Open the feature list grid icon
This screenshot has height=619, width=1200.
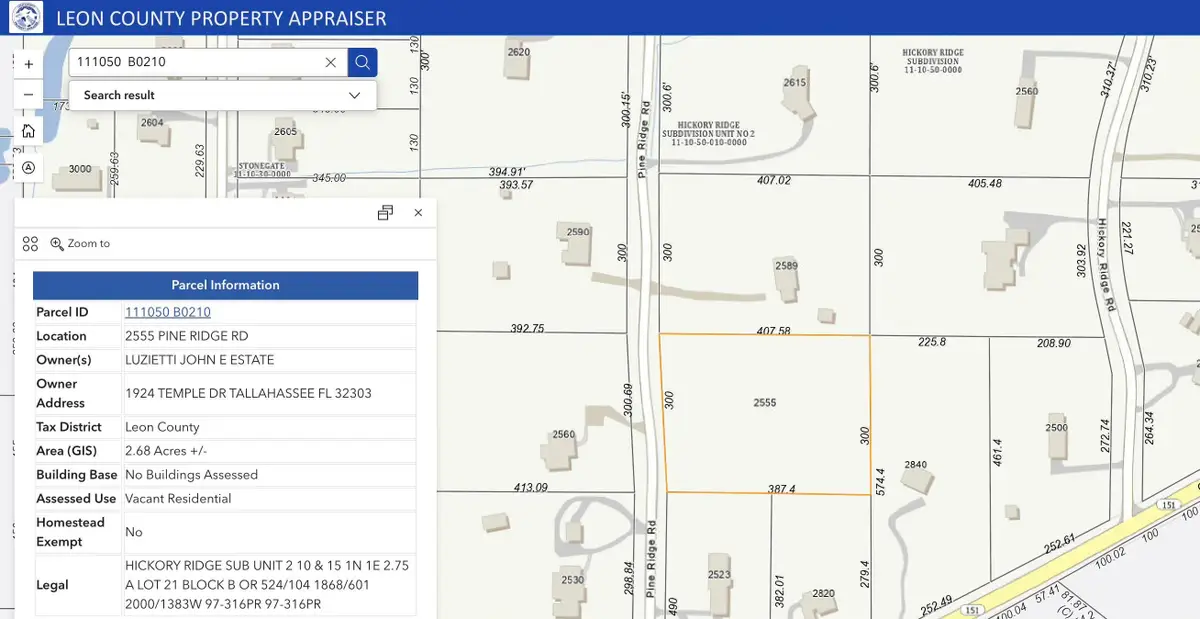(x=30, y=243)
